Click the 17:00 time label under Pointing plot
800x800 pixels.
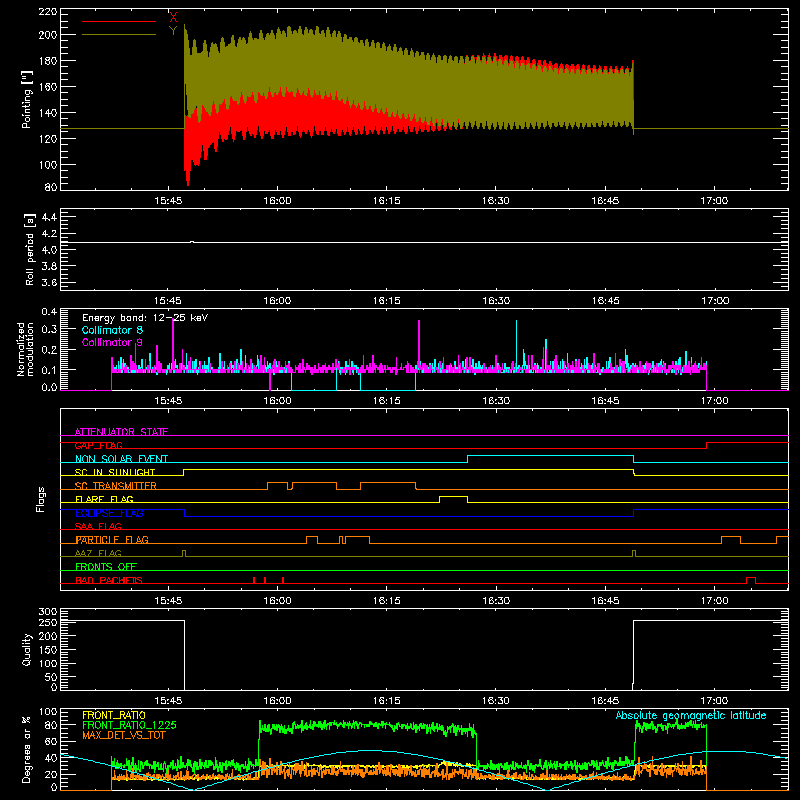click(x=714, y=201)
